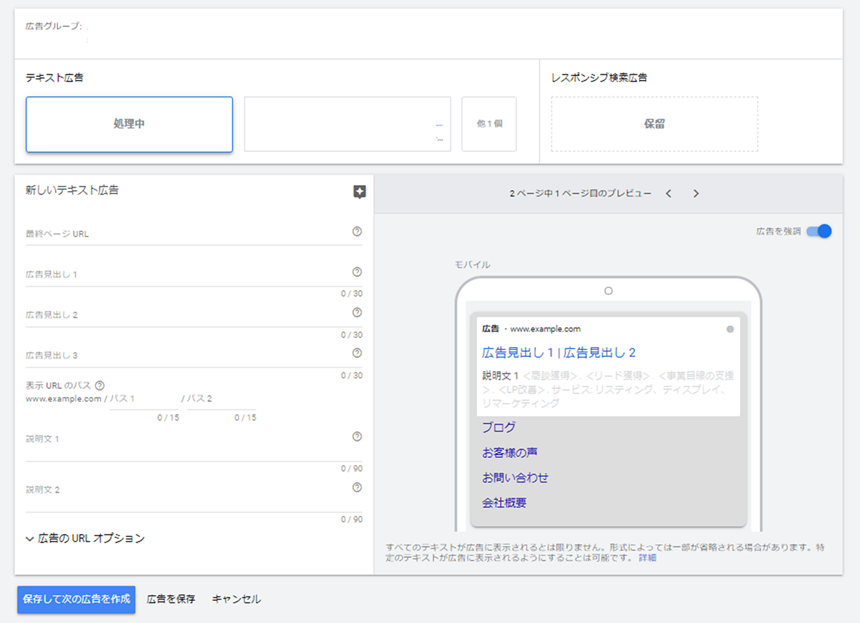The image size is (860, 623).
Task: Click preview headline 広告見出し 1 | 広告見出し 2
Action: point(558,353)
